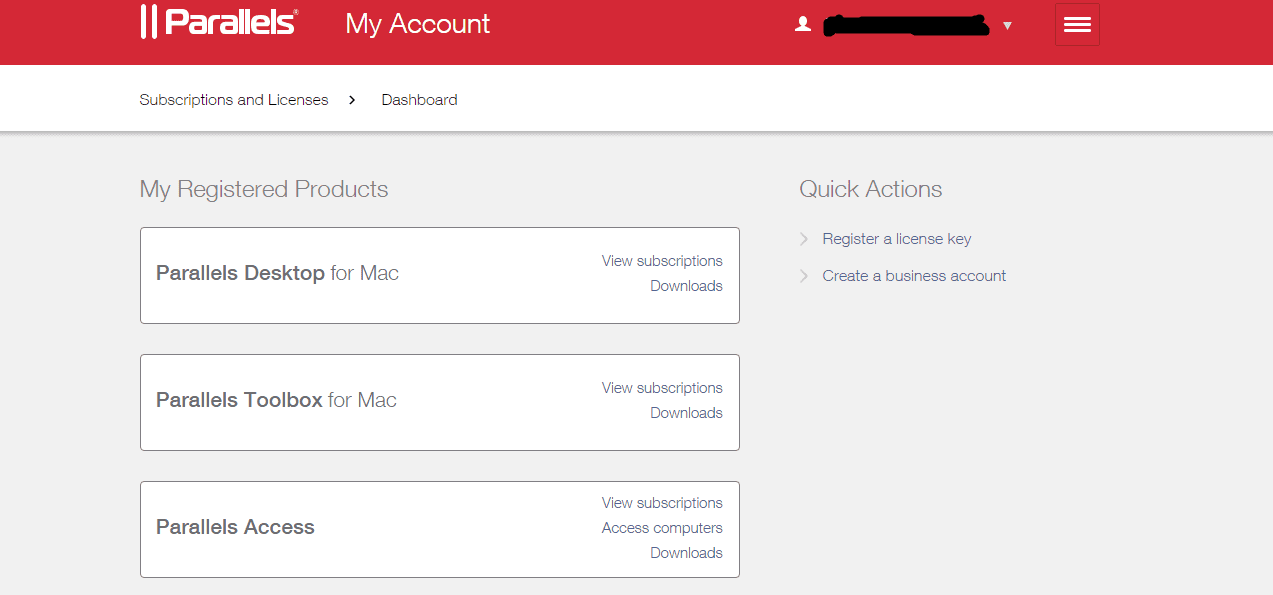Open Downloads for Parallels Desktop for Mac
1273x595 pixels.
(x=686, y=286)
